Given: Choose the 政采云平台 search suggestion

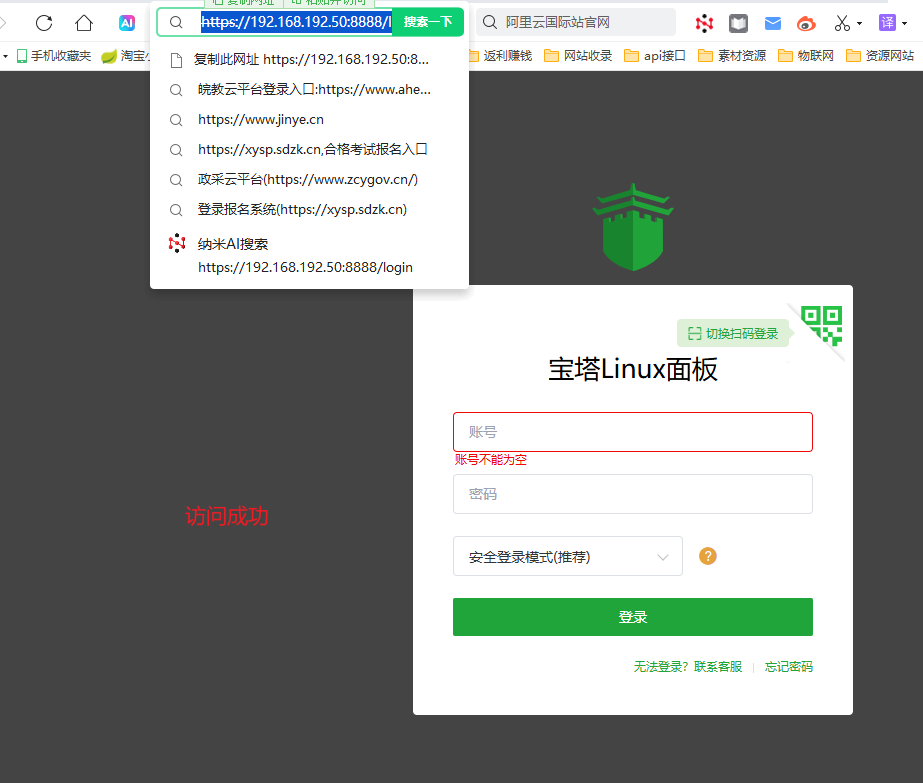Looking at the screenshot, I should (307, 180).
